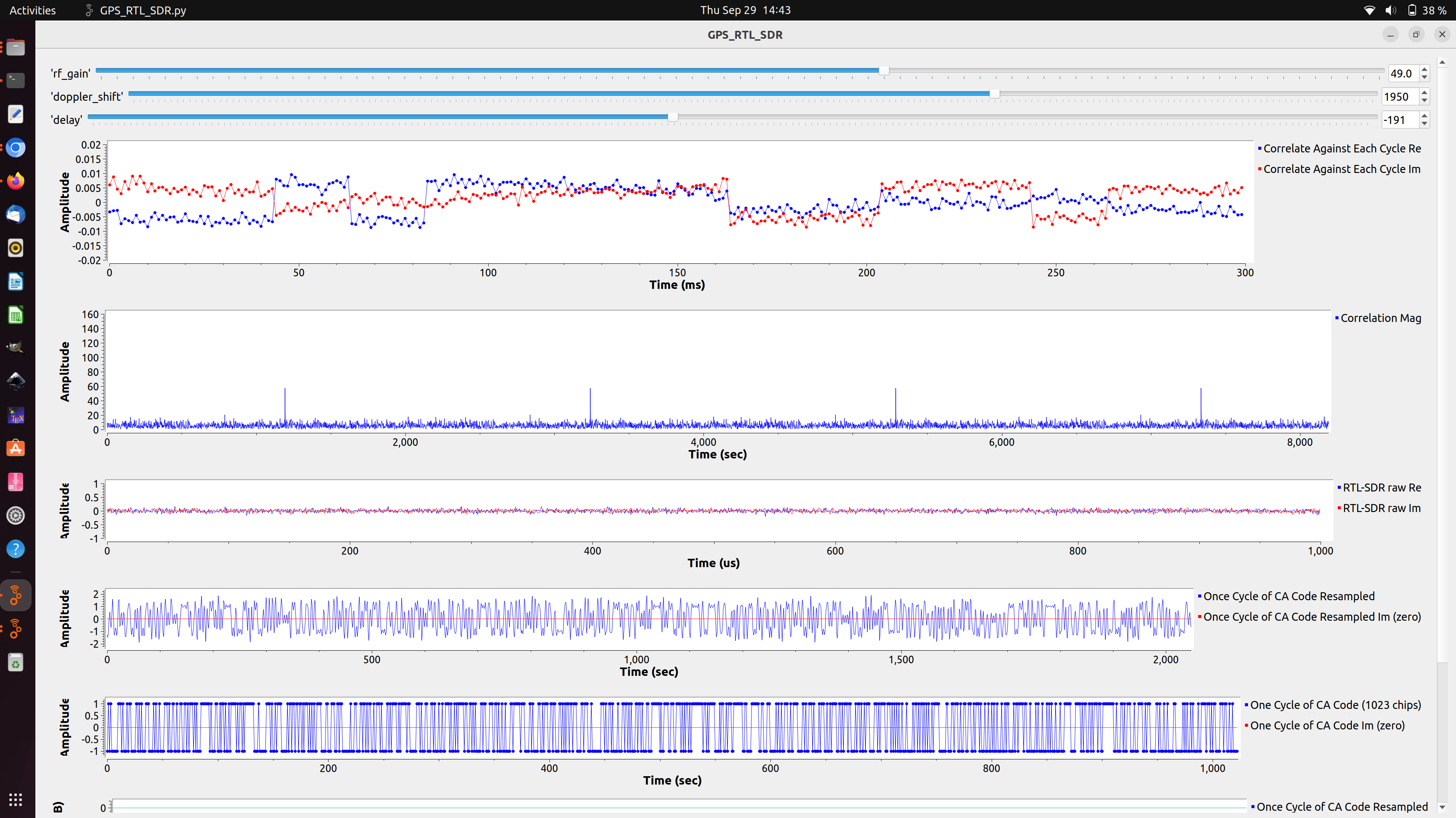
Task: Toggle the 'Correlation Mag' legend entry
Action: [1378, 318]
